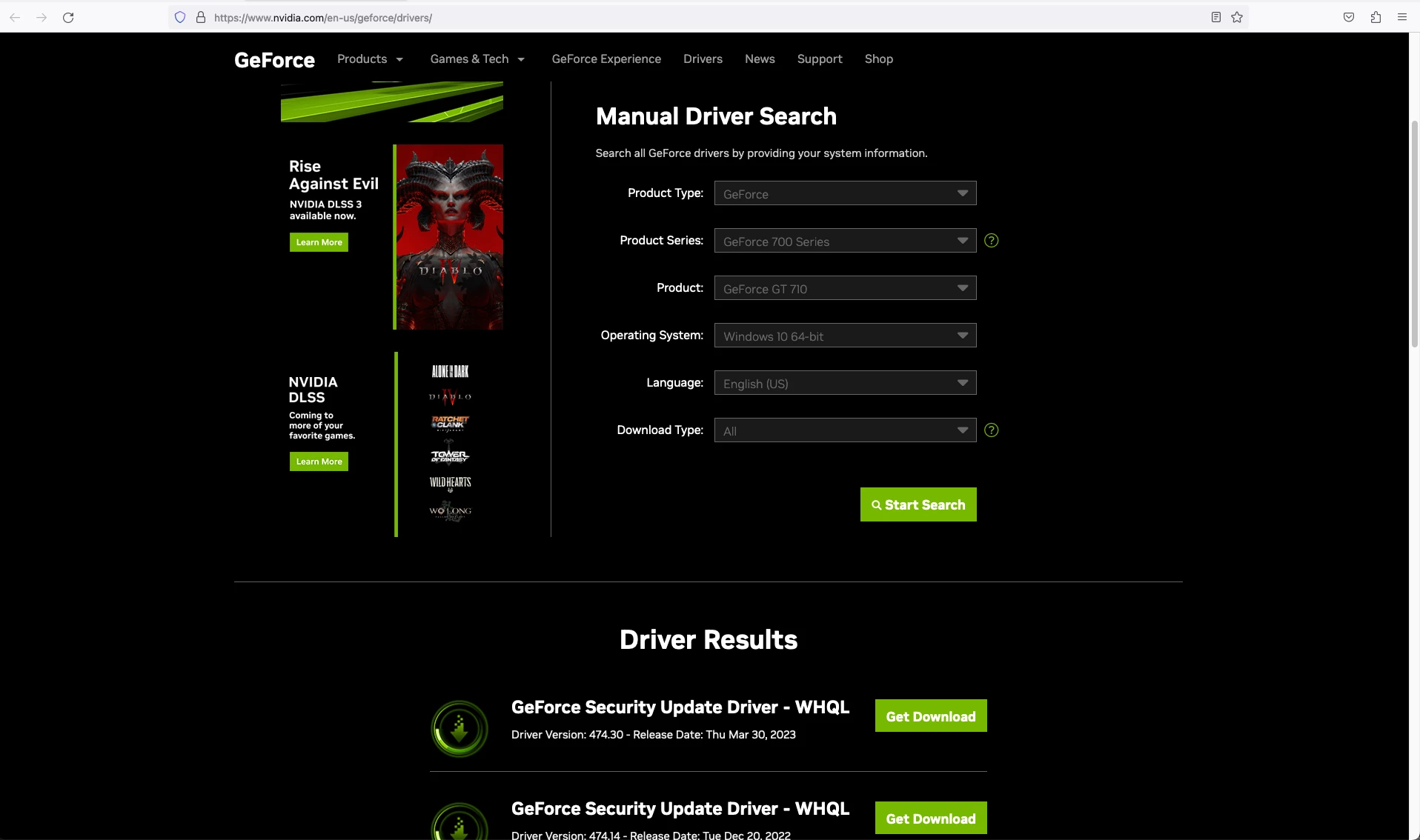Open the Support page
Image resolution: width=1420 pixels, height=840 pixels.
(820, 59)
